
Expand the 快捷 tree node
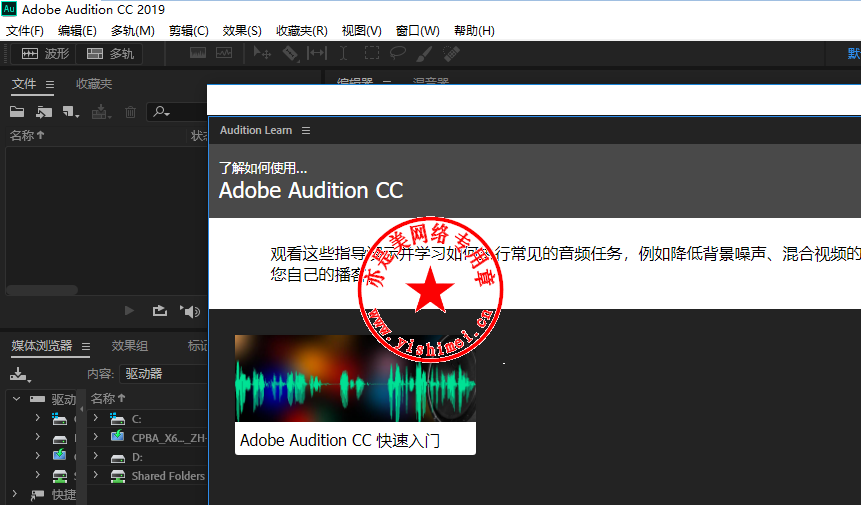tap(15, 494)
